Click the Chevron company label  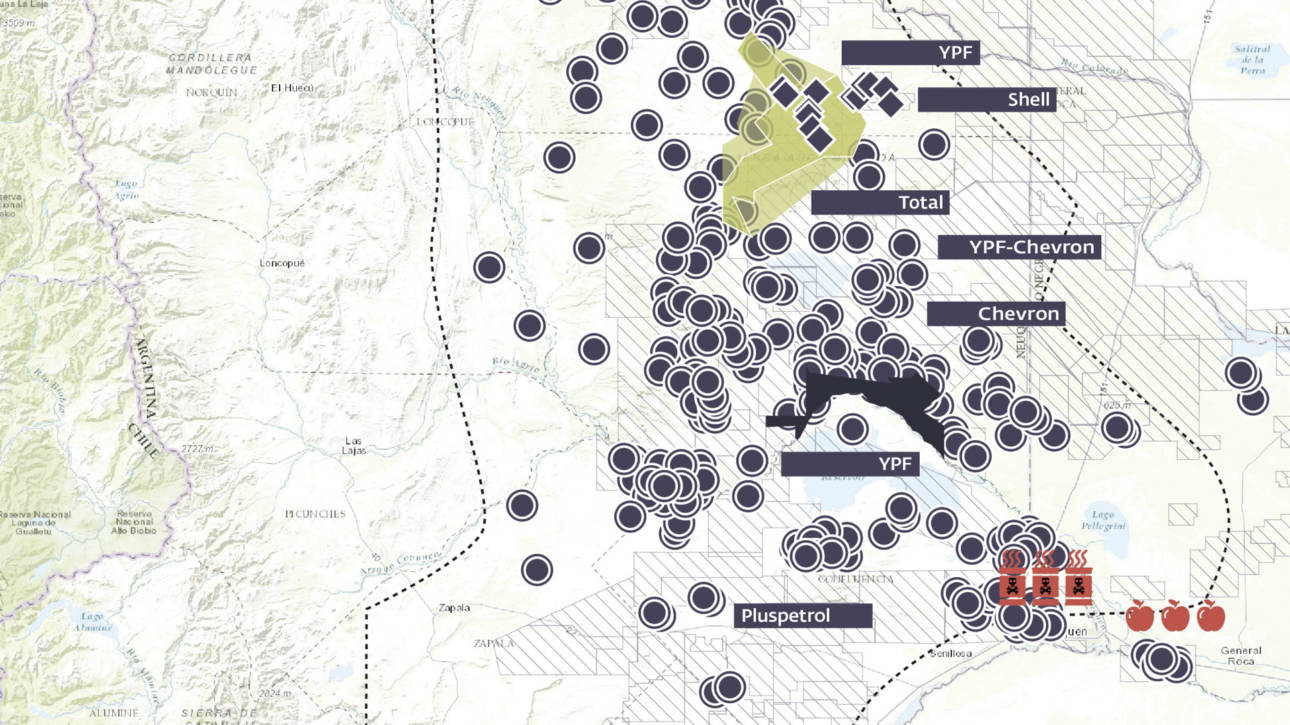[996, 313]
